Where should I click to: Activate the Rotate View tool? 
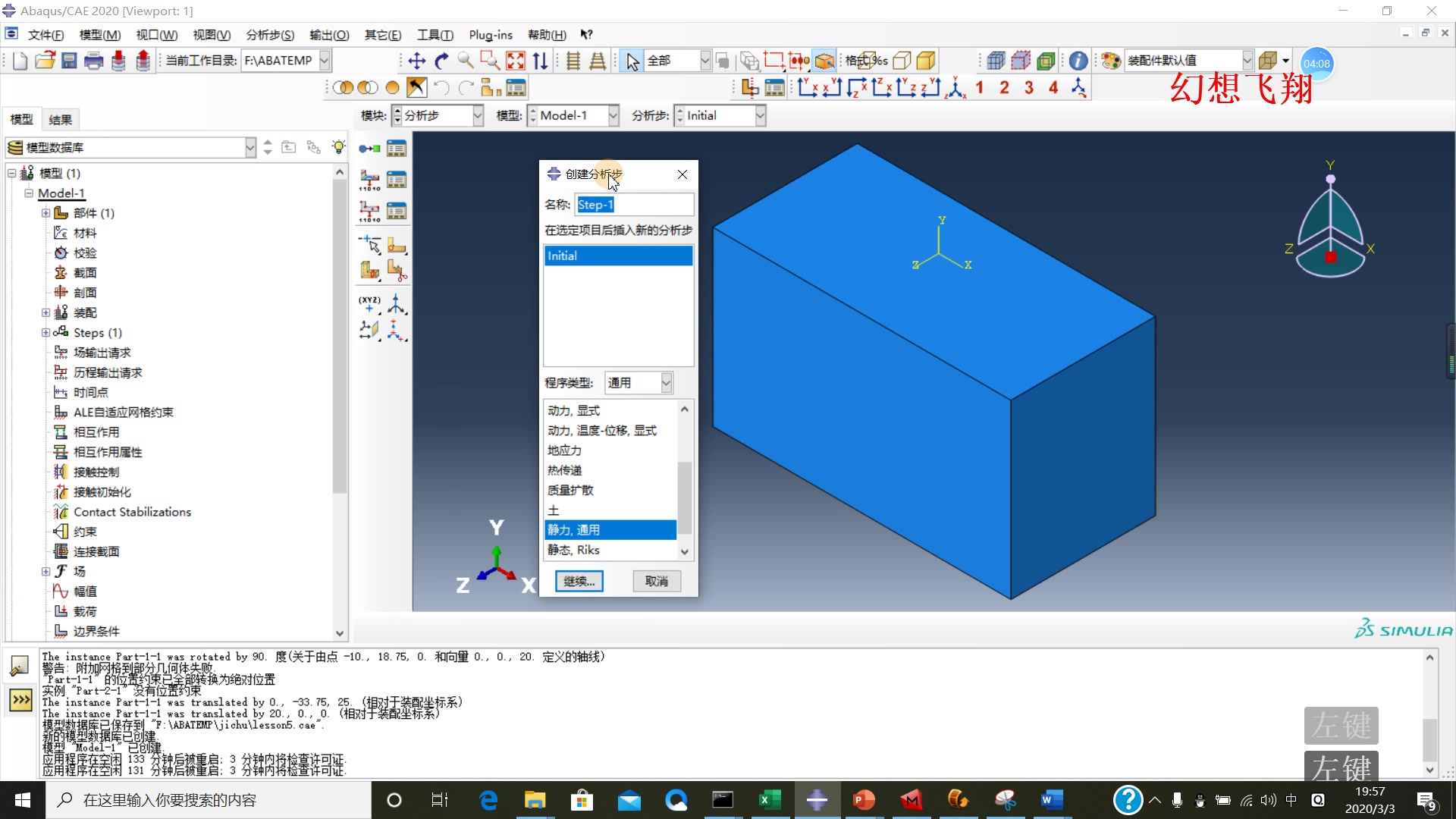(441, 61)
